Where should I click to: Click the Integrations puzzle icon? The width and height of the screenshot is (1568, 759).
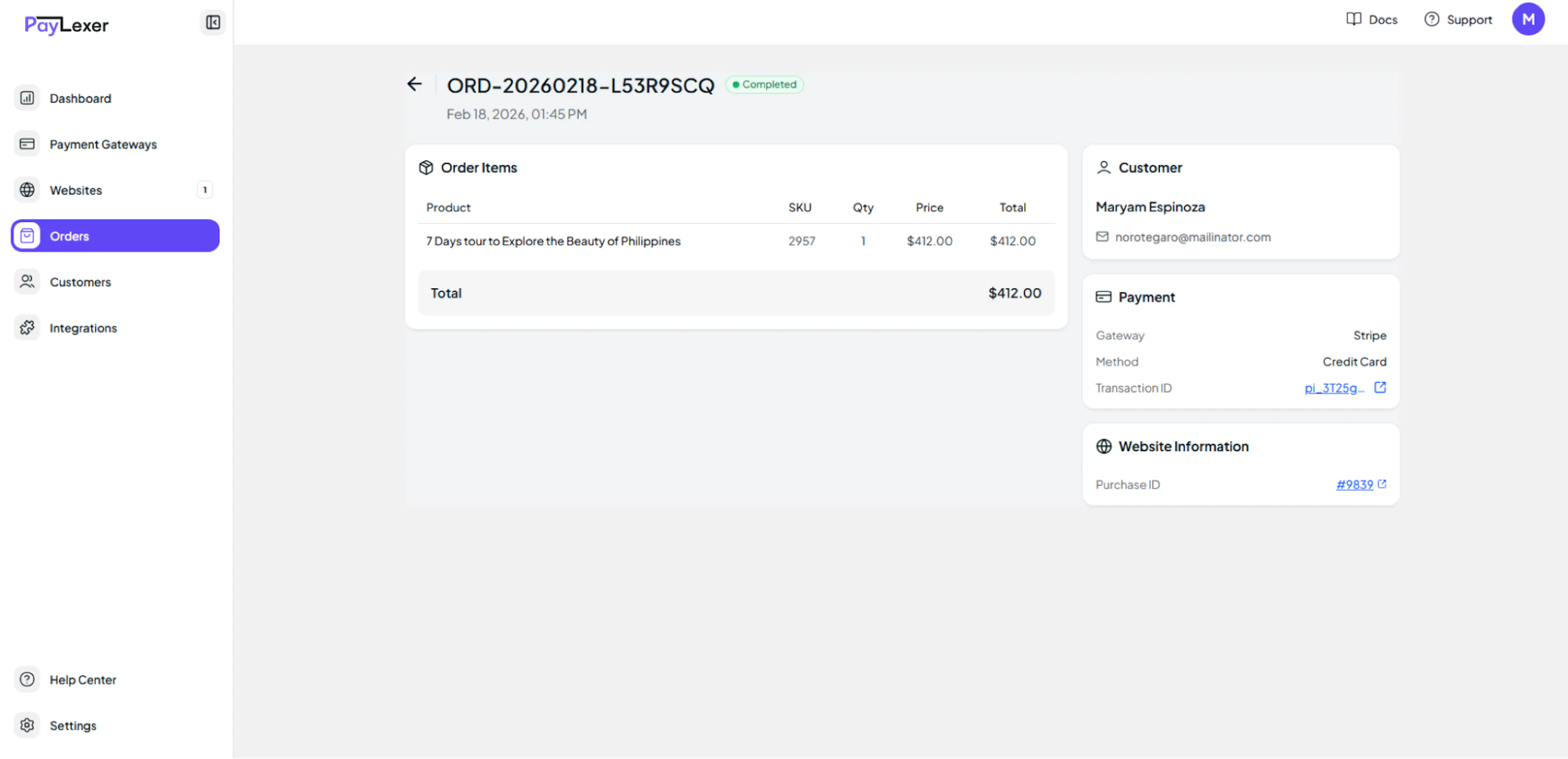click(27, 328)
